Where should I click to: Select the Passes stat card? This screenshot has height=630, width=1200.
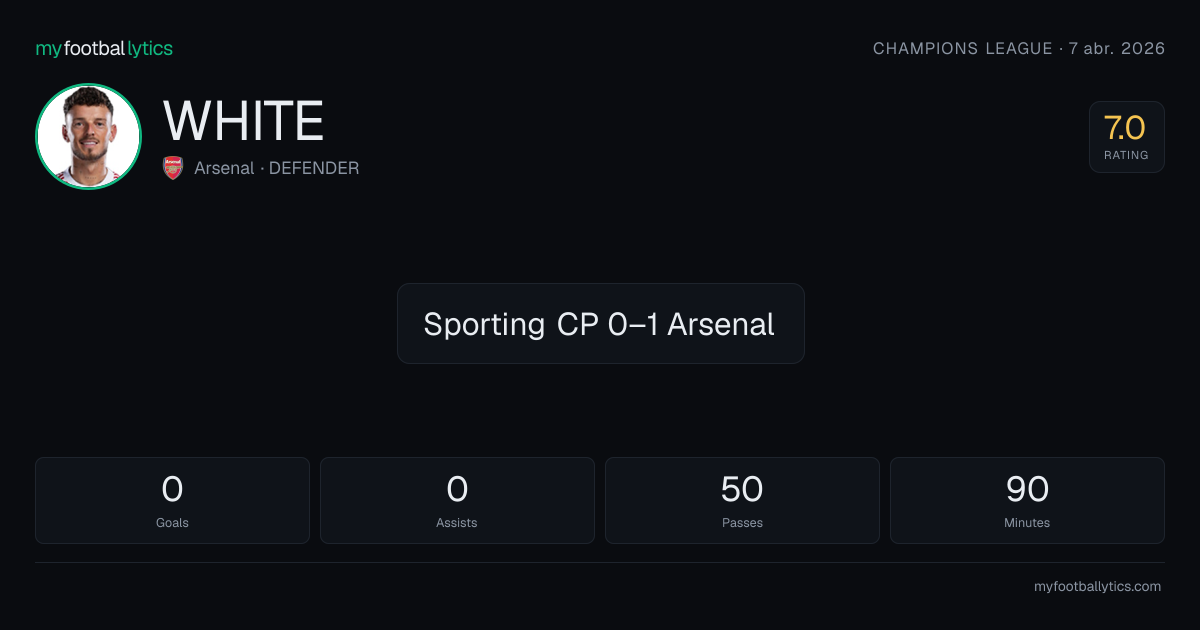click(742, 500)
